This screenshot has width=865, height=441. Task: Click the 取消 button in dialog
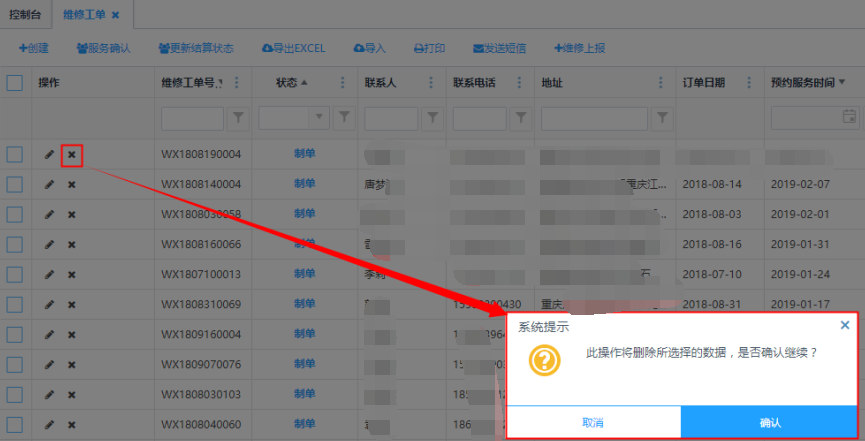click(593, 422)
